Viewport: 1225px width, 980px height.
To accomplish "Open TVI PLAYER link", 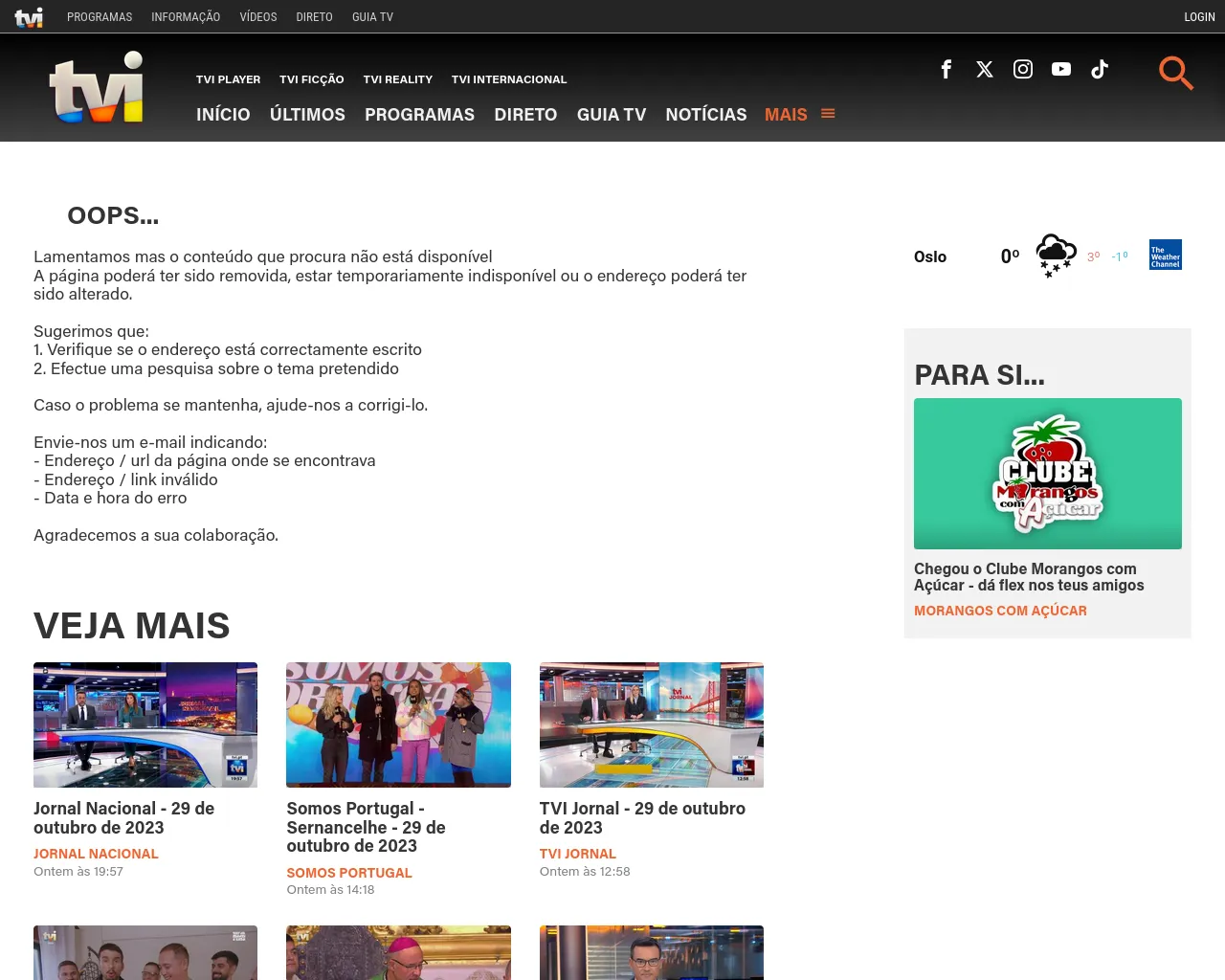I will [x=228, y=79].
